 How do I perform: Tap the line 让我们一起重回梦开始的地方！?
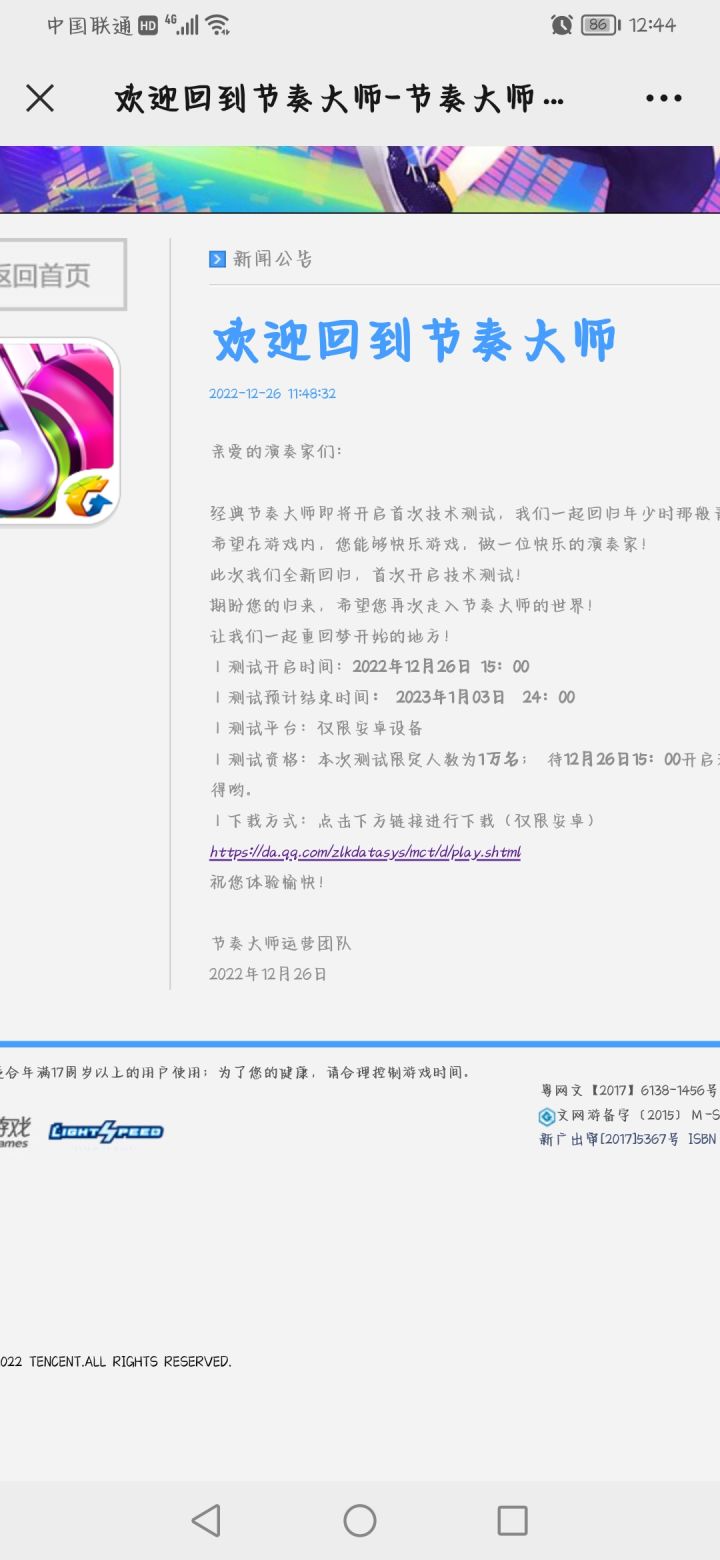330,636
